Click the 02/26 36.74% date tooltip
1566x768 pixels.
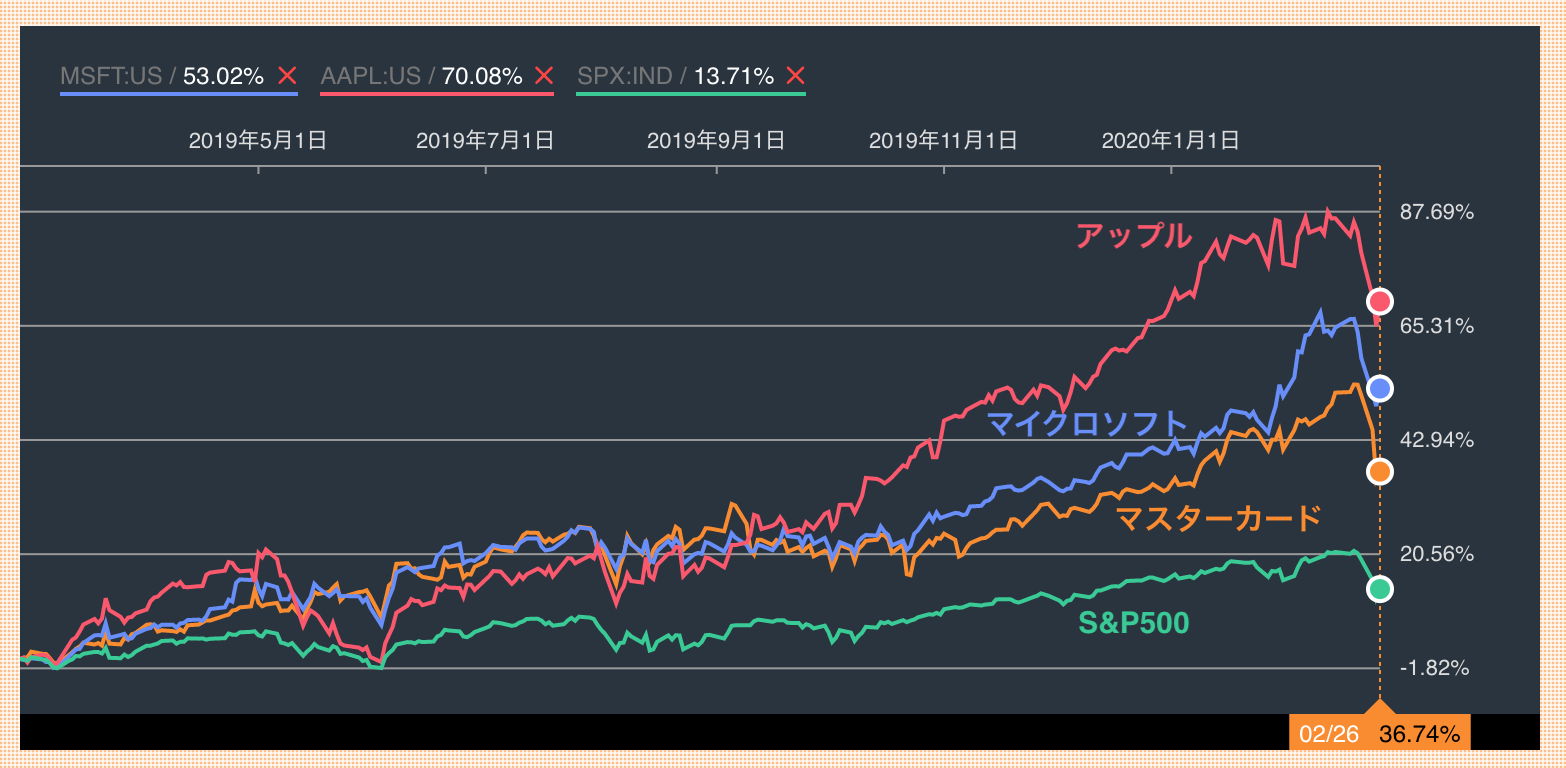pyautogui.click(x=1379, y=733)
